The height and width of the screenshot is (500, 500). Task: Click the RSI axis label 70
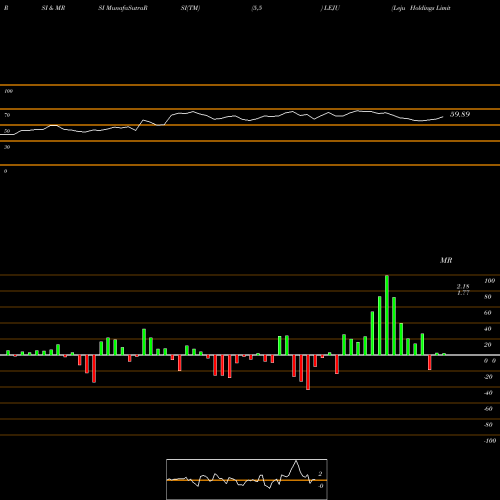coord(7,115)
